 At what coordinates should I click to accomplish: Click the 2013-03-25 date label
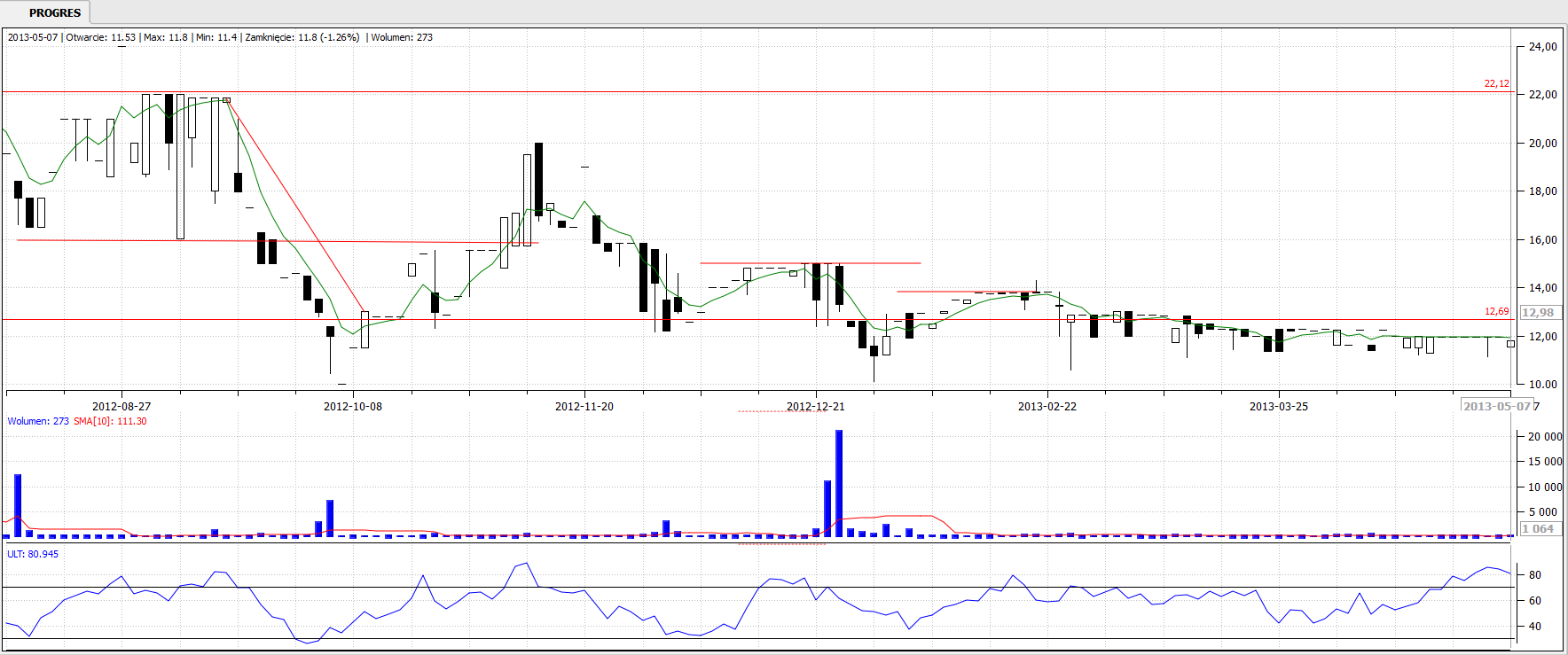[1279, 407]
